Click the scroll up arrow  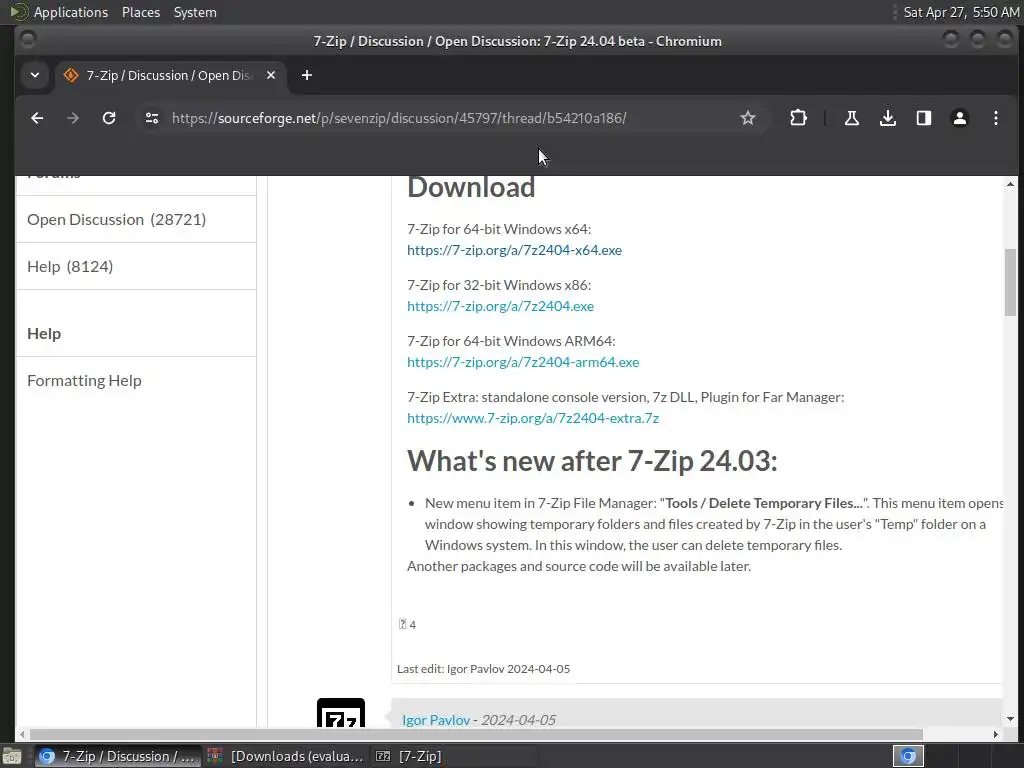(1010, 184)
